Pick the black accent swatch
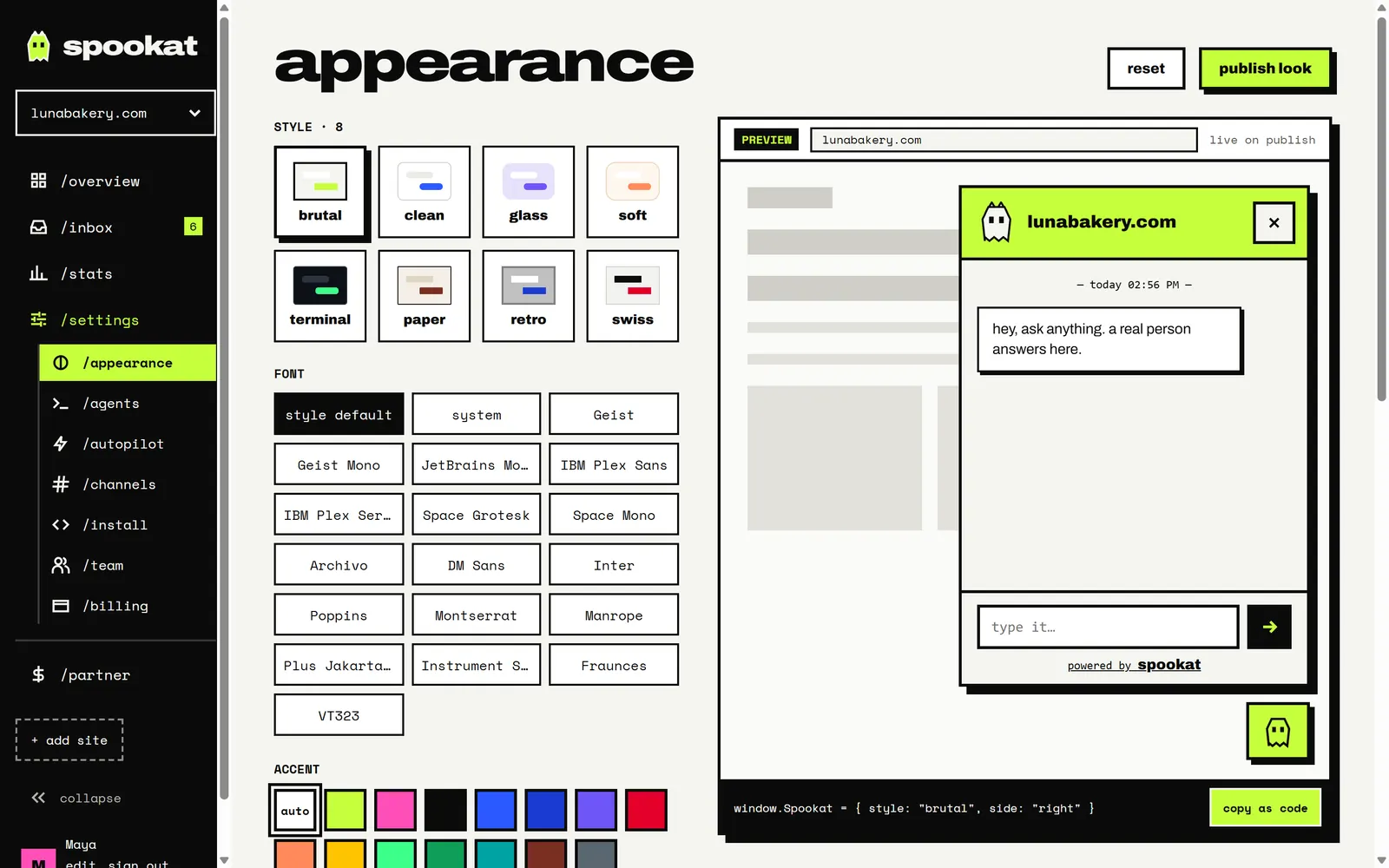Image resolution: width=1389 pixels, height=868 pixels. click(446, 811)
